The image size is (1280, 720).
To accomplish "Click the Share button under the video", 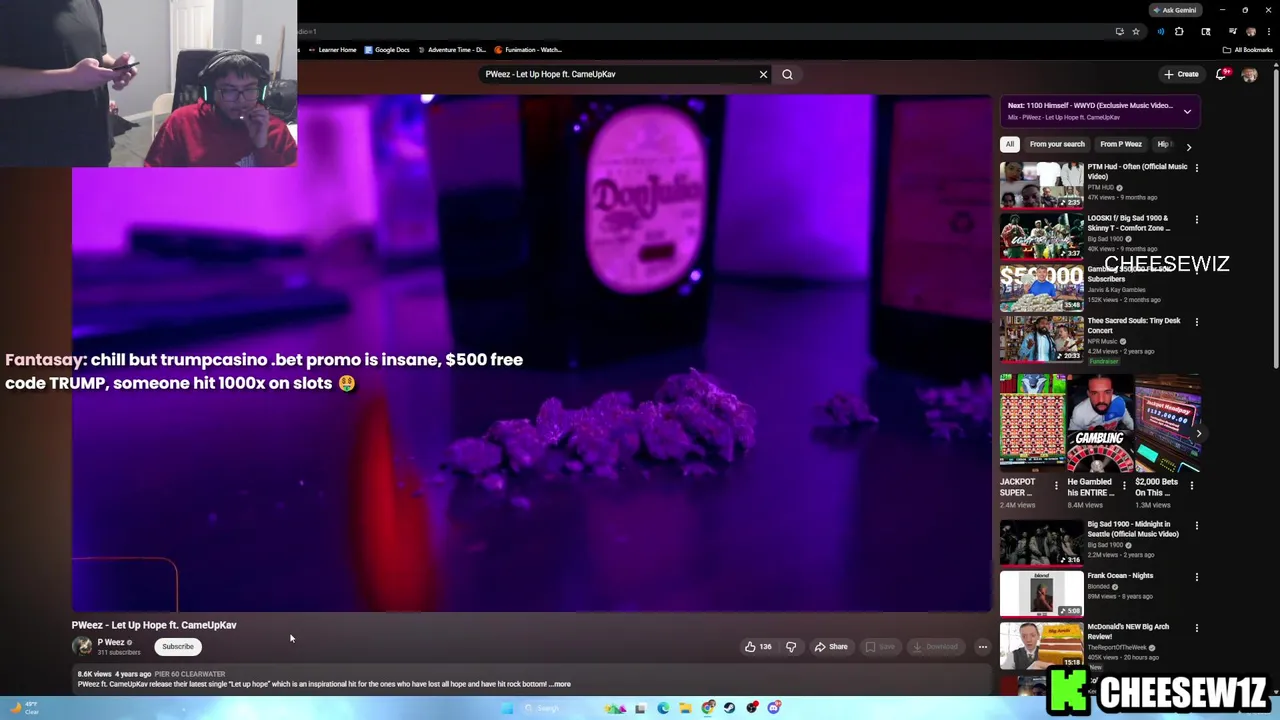I will (x=831, y=647).
